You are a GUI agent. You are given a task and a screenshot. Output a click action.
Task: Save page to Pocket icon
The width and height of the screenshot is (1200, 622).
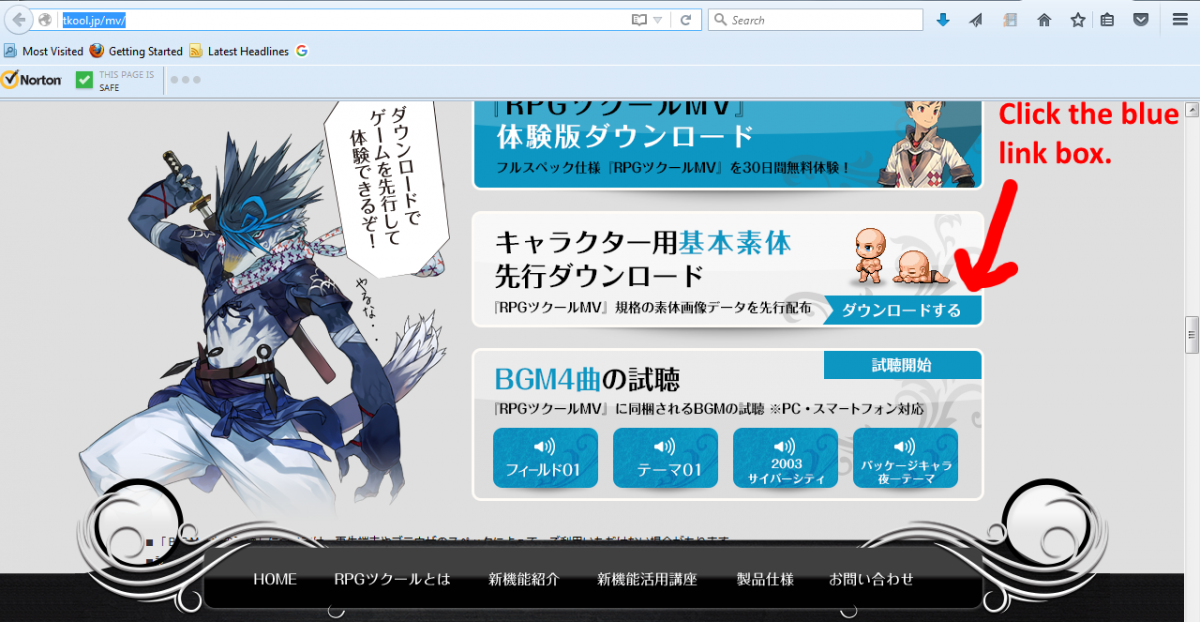(1140, 19)
